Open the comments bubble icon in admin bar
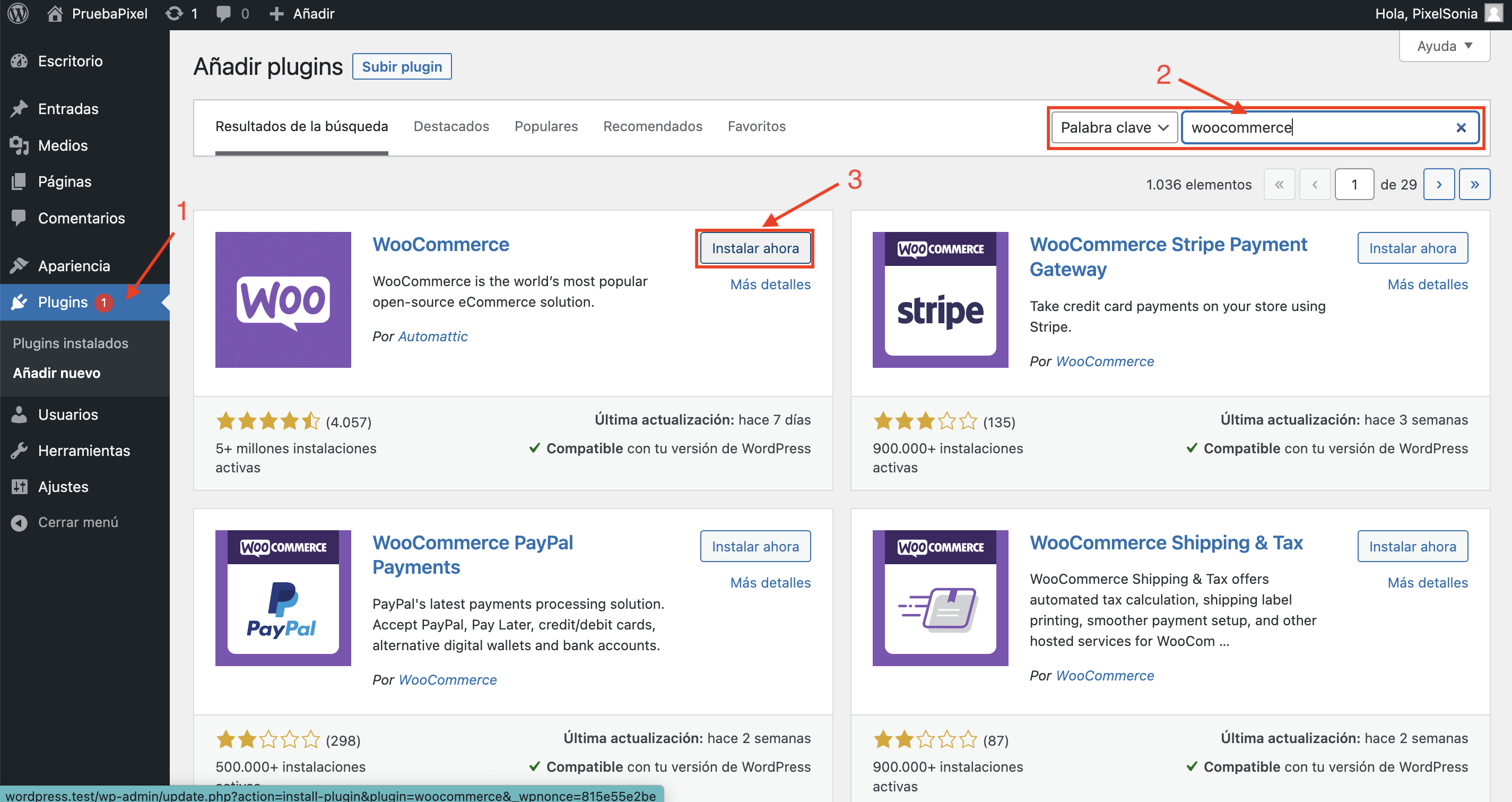This screenshot has width=1512, height=802. 223,13
